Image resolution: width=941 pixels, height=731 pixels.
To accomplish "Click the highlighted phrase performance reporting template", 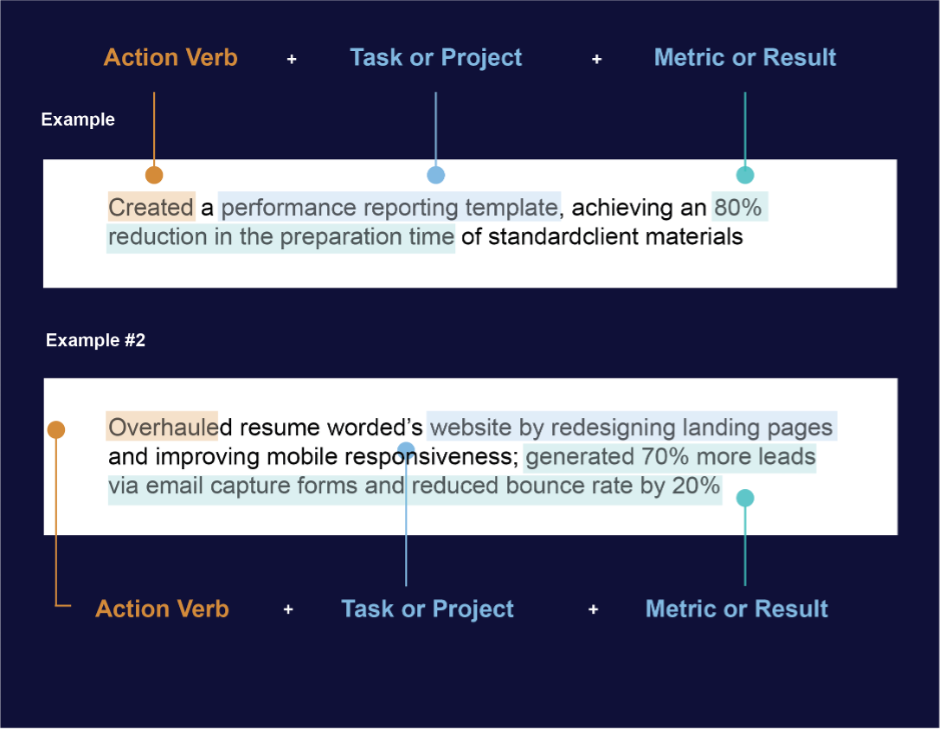I will pyautogui.click(x=389, y=207).
